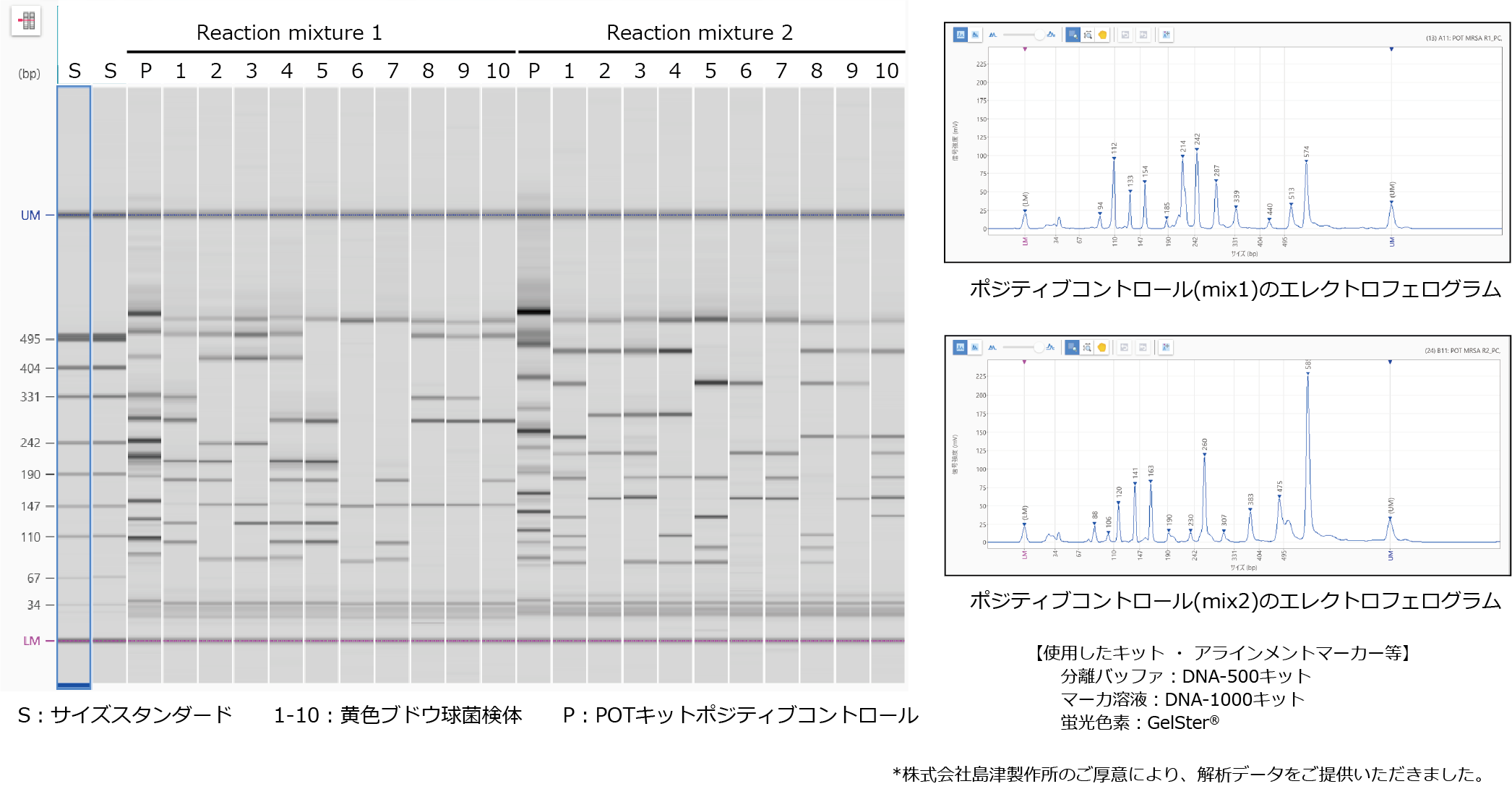This screenshot has width=1512, height=789.
Task: Toggle single-trace view mode in mix1 toolbar
Action: click(x=961, y=35)
